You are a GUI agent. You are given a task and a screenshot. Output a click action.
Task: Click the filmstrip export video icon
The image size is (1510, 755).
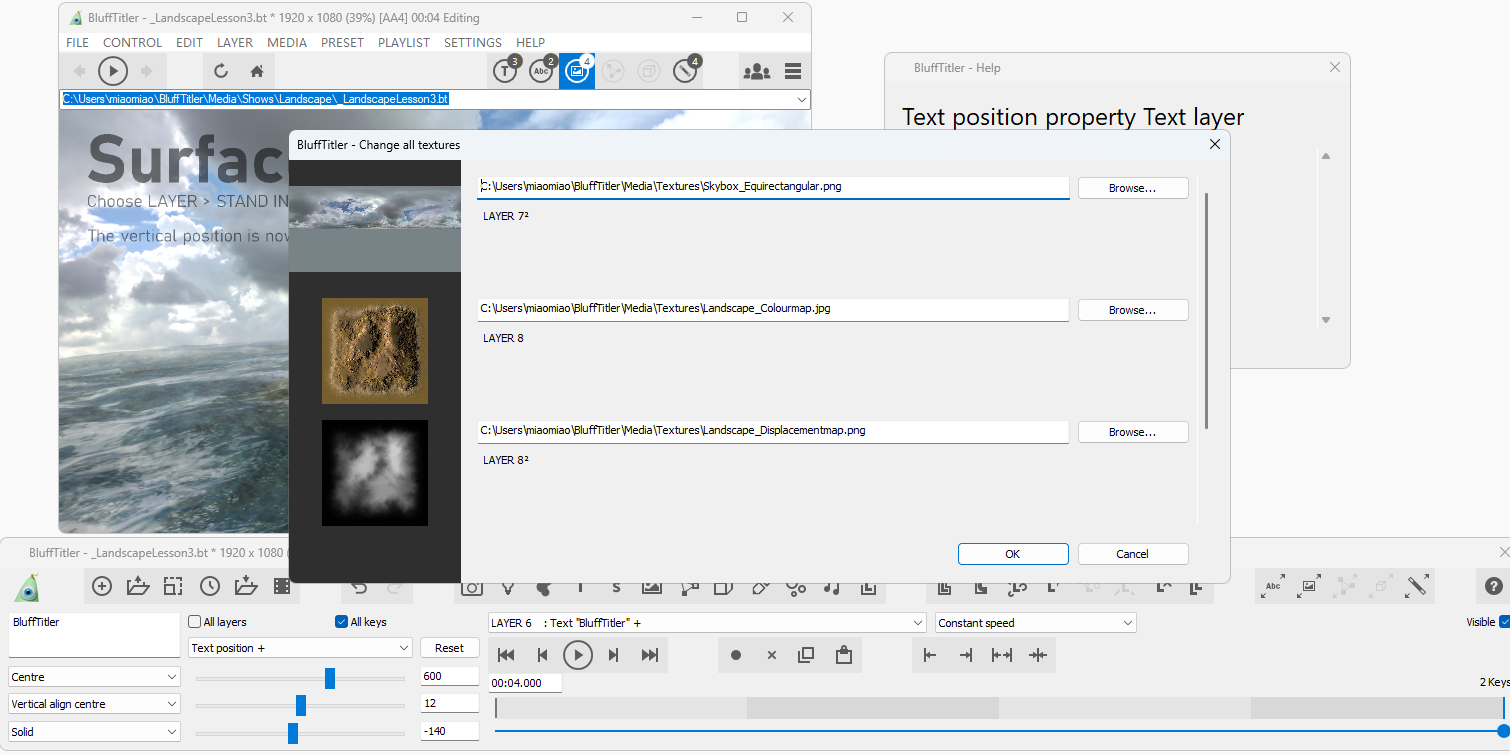pos(282,587)
